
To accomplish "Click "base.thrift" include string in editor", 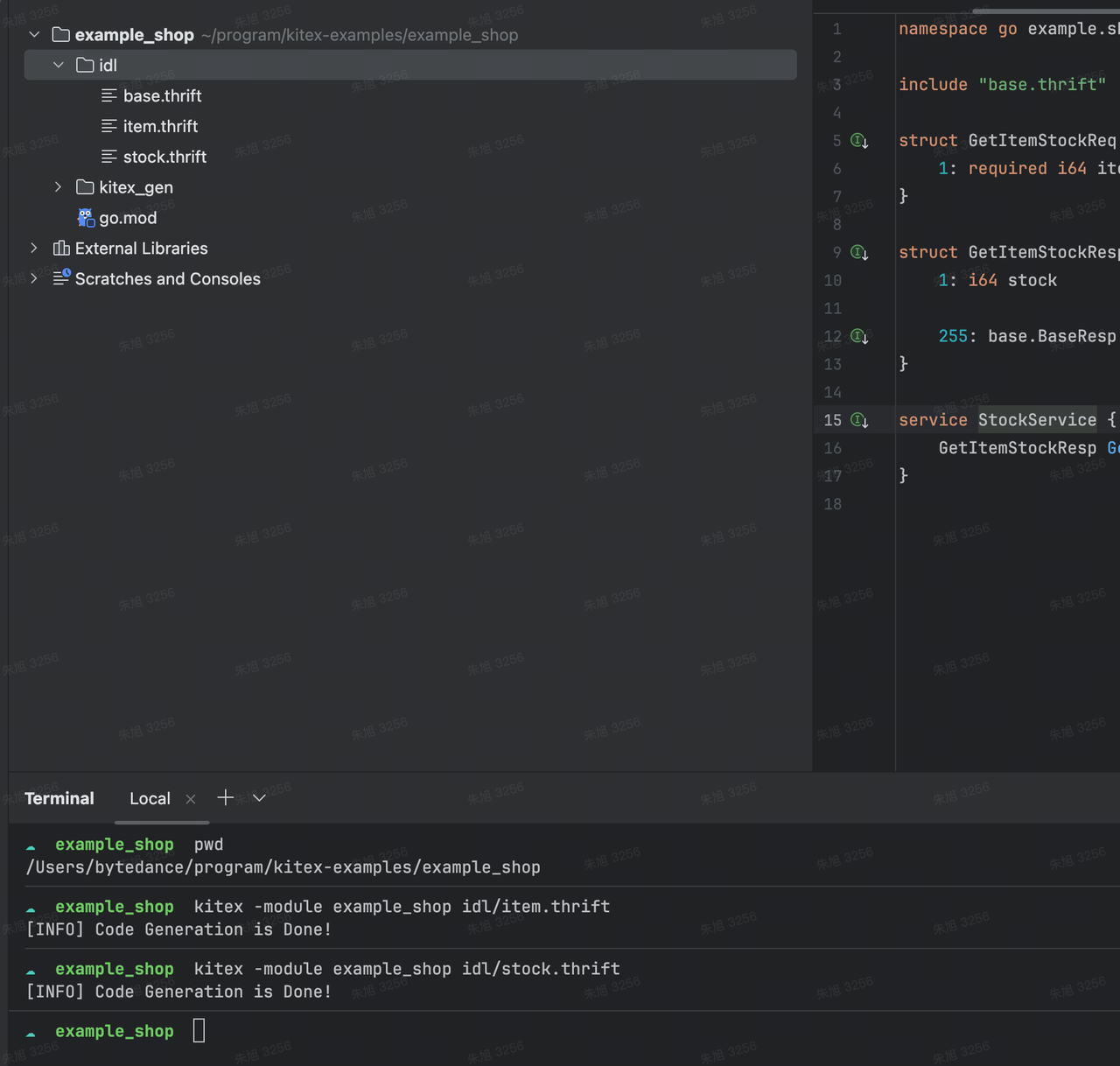I will click(1042, 85).
